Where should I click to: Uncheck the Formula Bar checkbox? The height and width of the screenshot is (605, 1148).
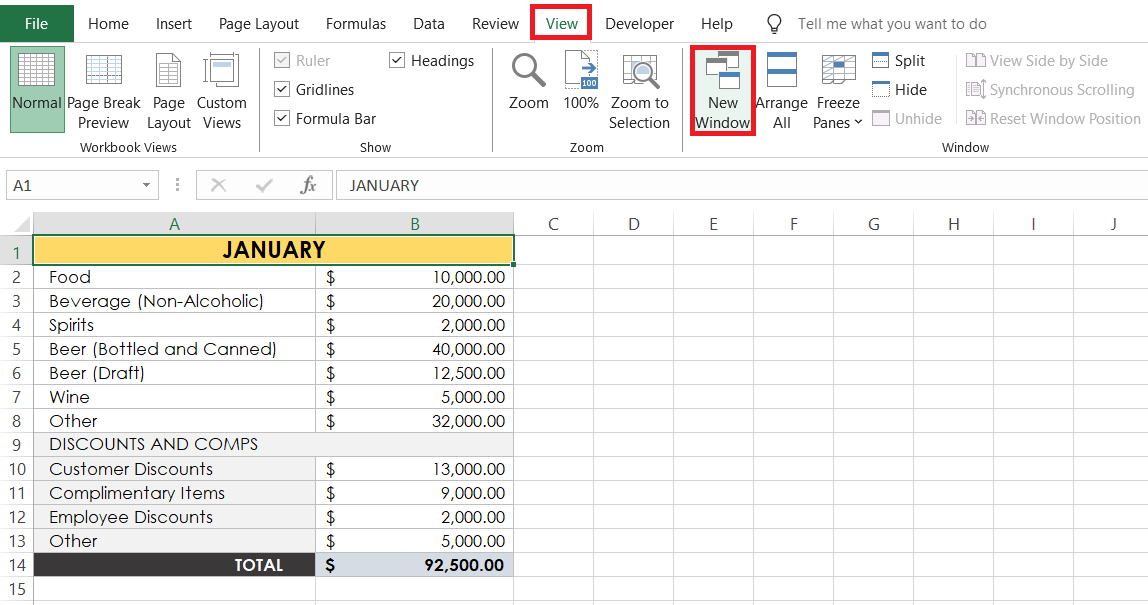click(x=282, y=118)
